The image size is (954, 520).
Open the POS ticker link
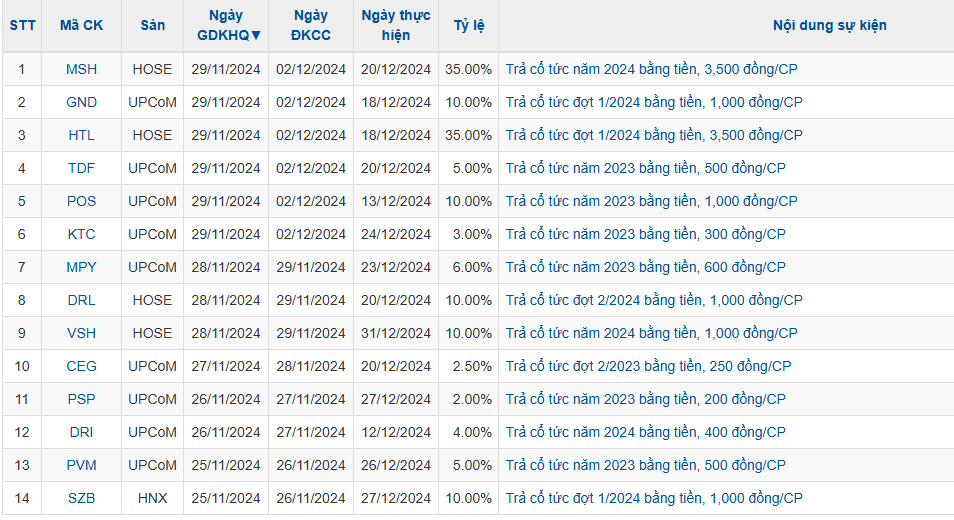click(82, 201)
